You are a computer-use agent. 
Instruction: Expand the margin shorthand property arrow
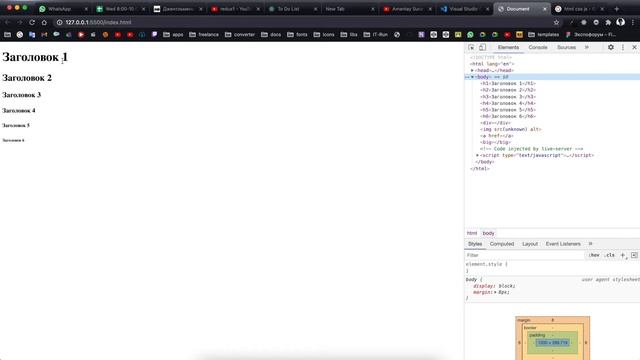[495, 292]
